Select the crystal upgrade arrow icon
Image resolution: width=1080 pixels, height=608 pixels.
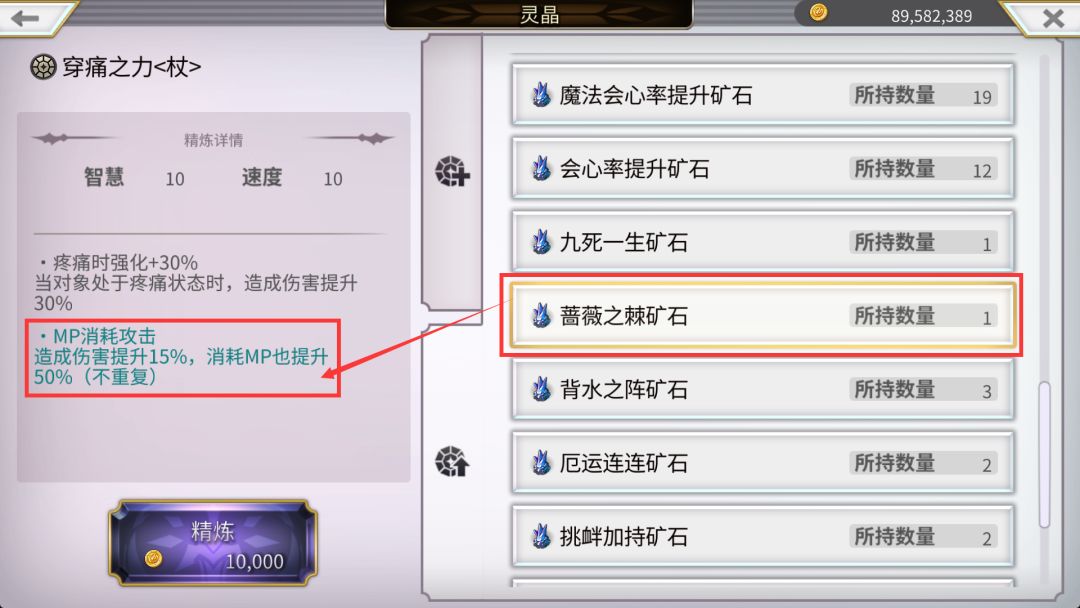click(x=452, y=461)
